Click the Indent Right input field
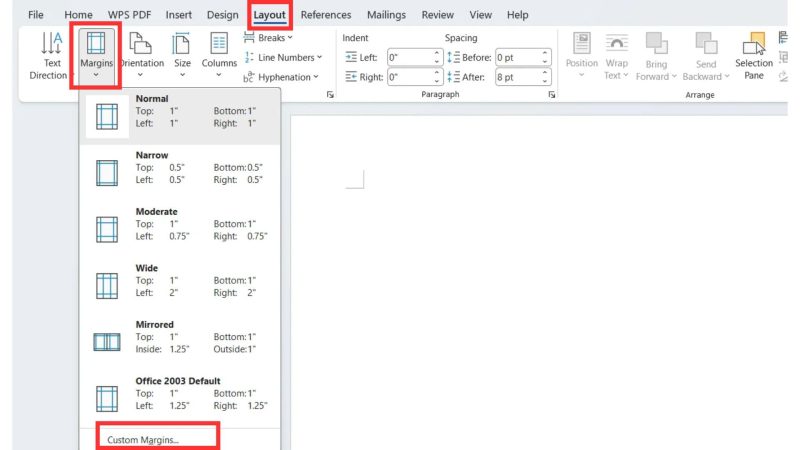This screenshot has height=450, width=800. [410, 77]
